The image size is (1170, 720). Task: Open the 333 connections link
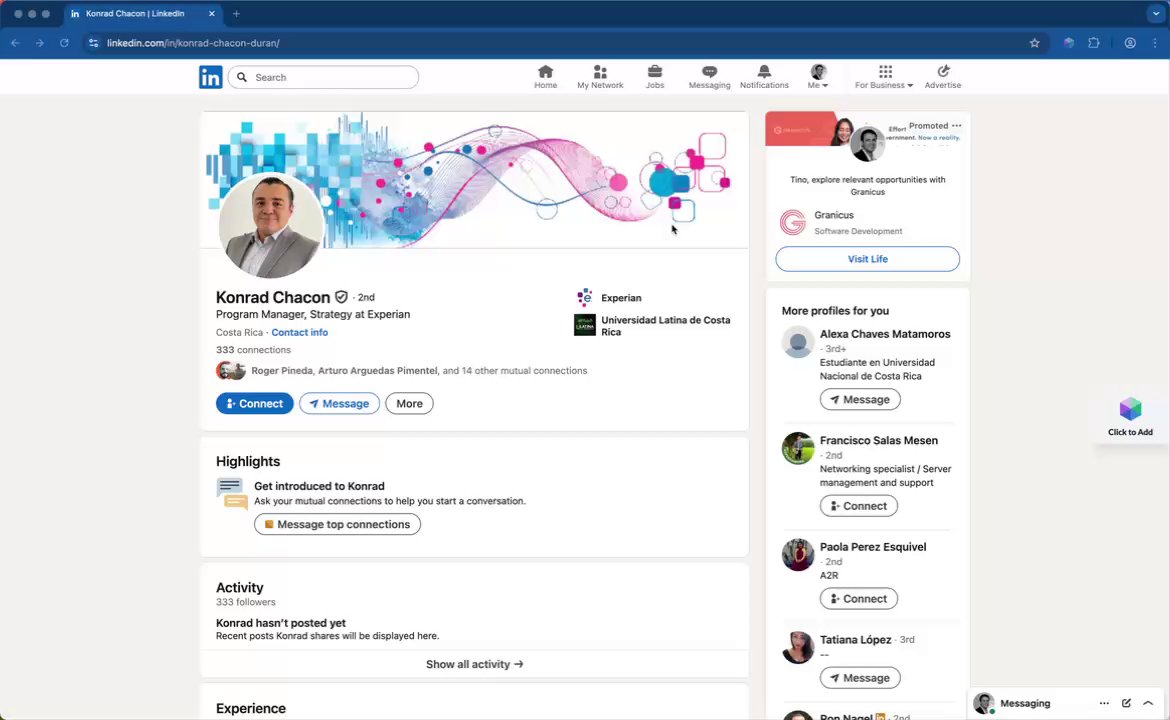(253, 350)
